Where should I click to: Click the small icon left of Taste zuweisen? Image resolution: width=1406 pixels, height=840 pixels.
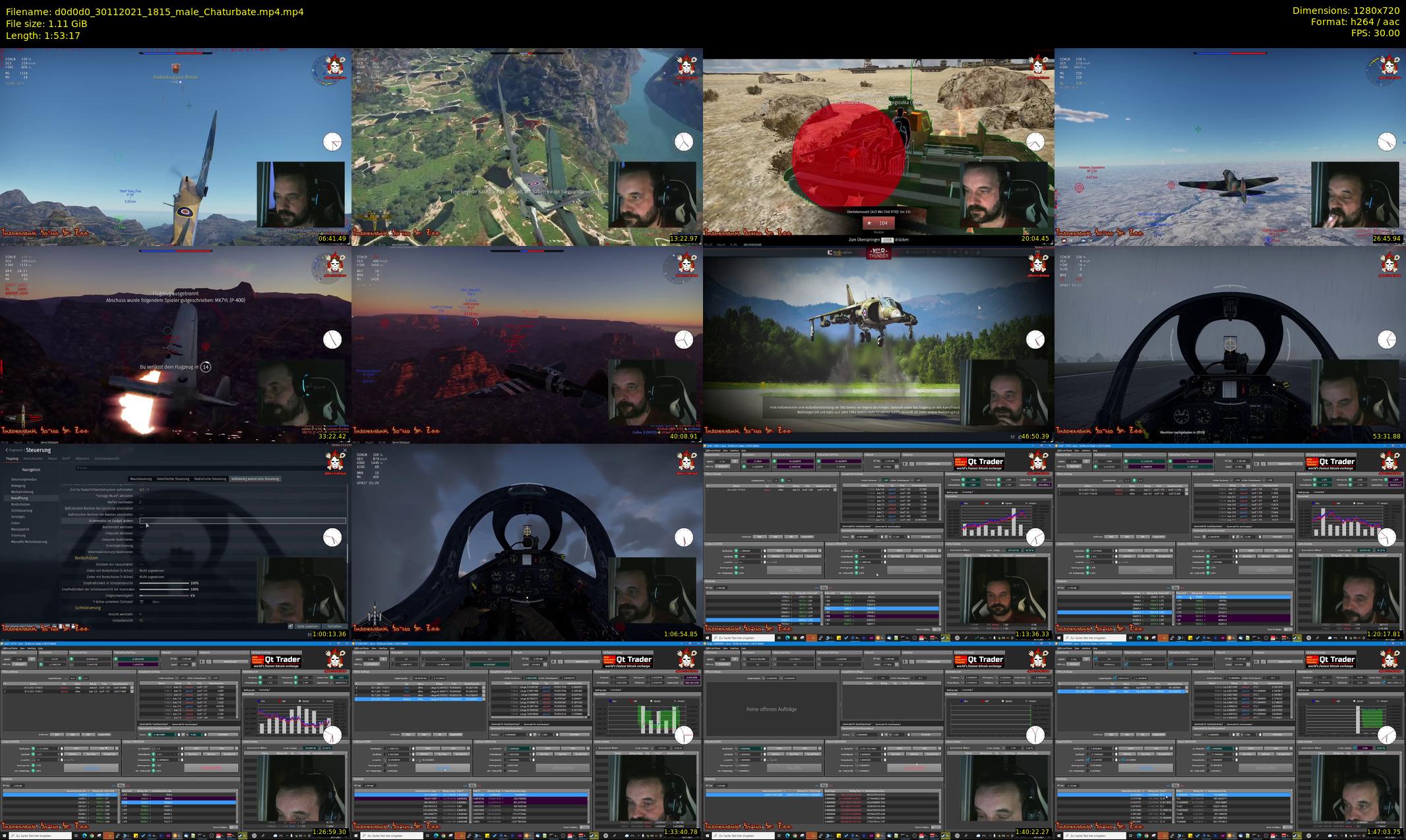tap(290, 626)
